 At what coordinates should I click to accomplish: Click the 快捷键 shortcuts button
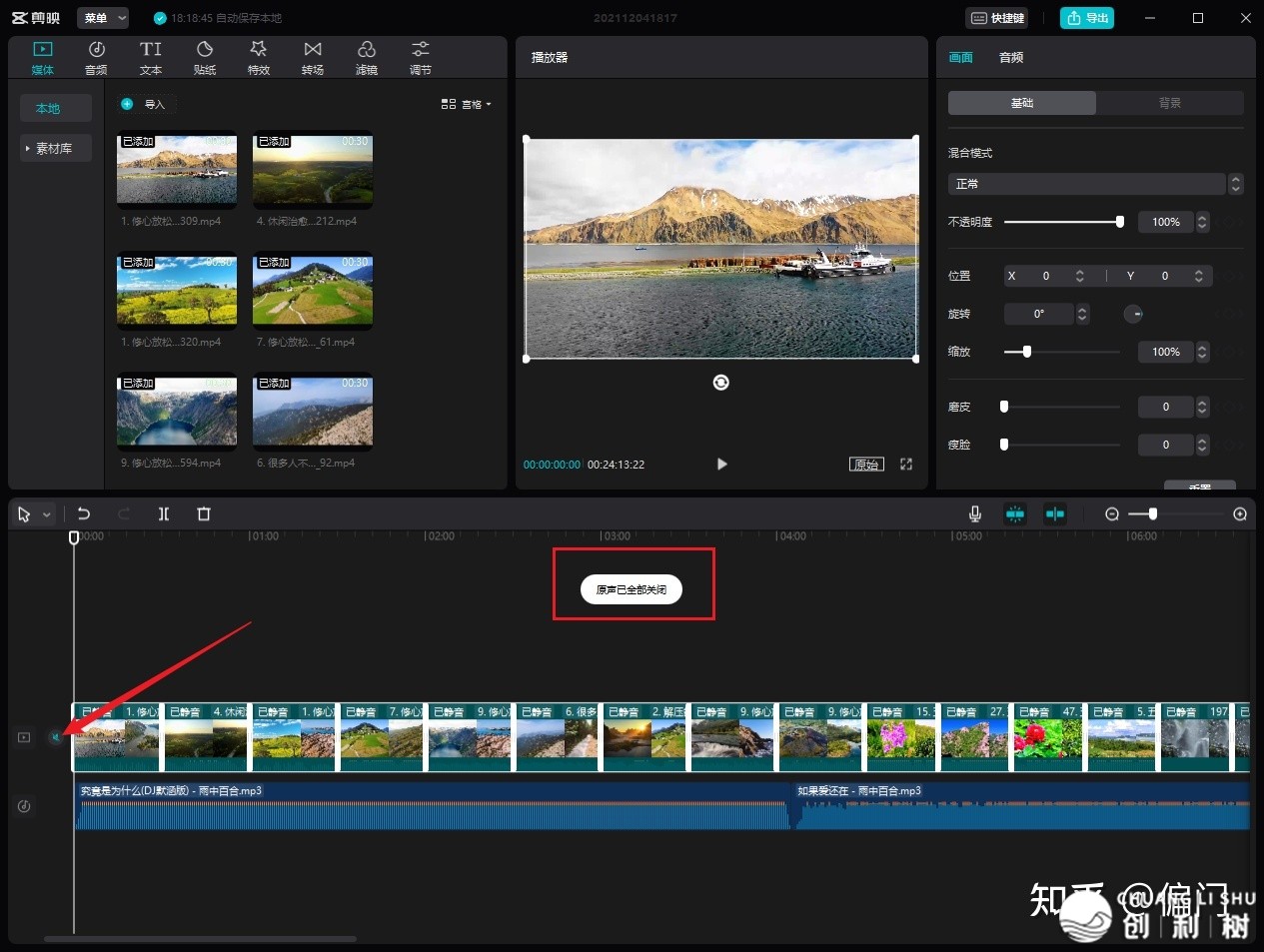998,18
